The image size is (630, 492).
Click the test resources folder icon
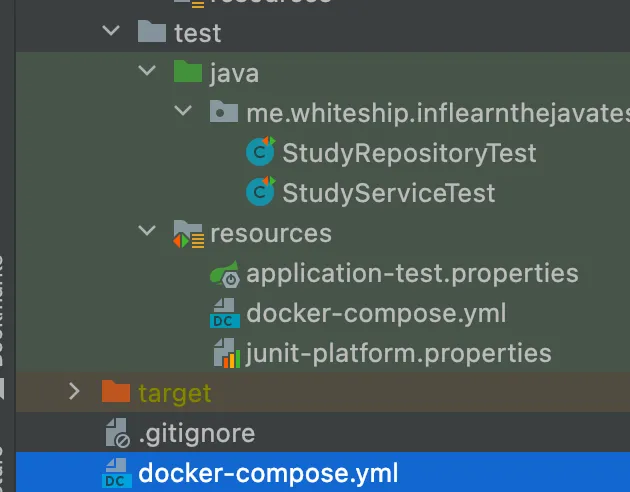(188, 233)
